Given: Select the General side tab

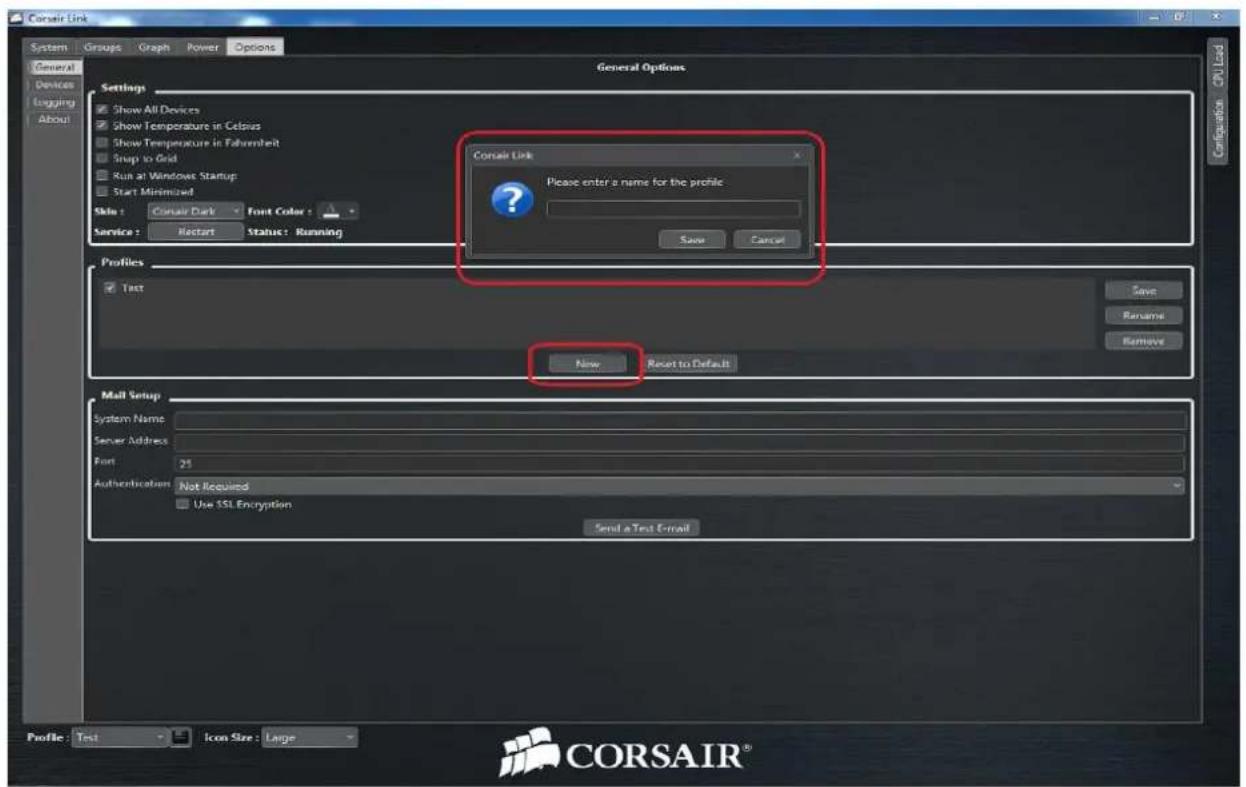Looking at the screenshot, I should (x=54, y=67).
